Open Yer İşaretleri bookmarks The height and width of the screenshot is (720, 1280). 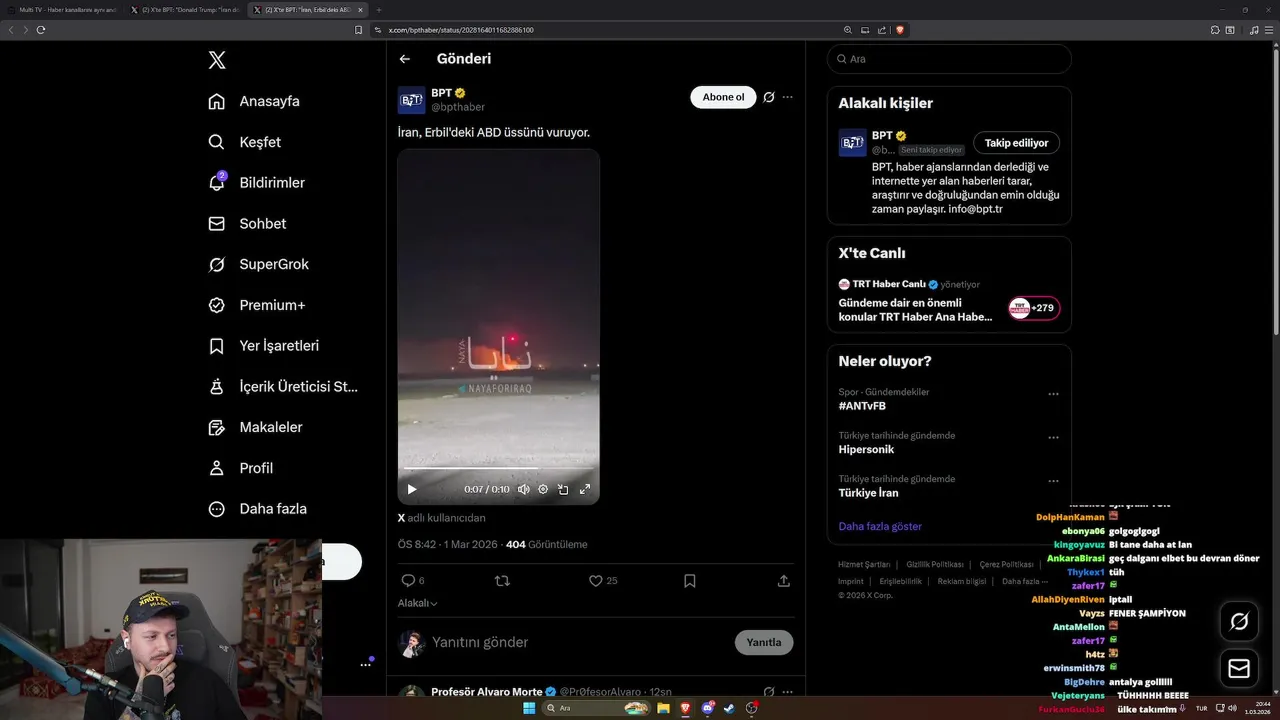click(264, 346)
